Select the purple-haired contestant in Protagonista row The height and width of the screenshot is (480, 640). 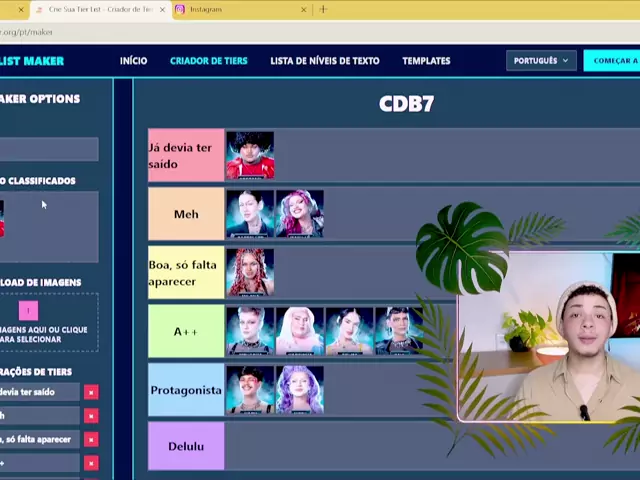[299, 389]
